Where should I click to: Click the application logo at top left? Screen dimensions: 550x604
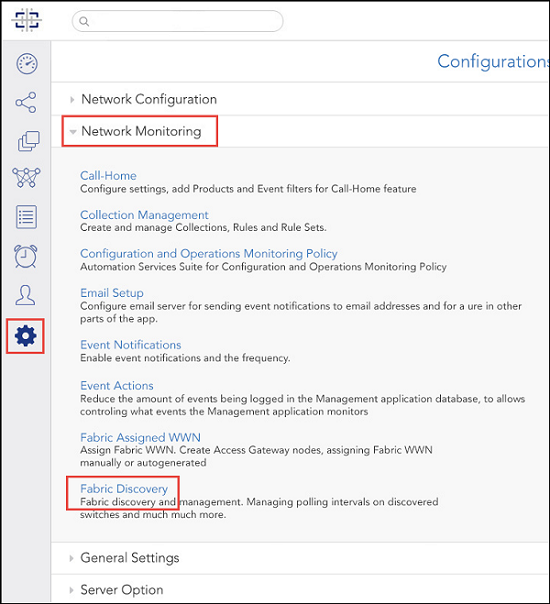coord(27,20)
